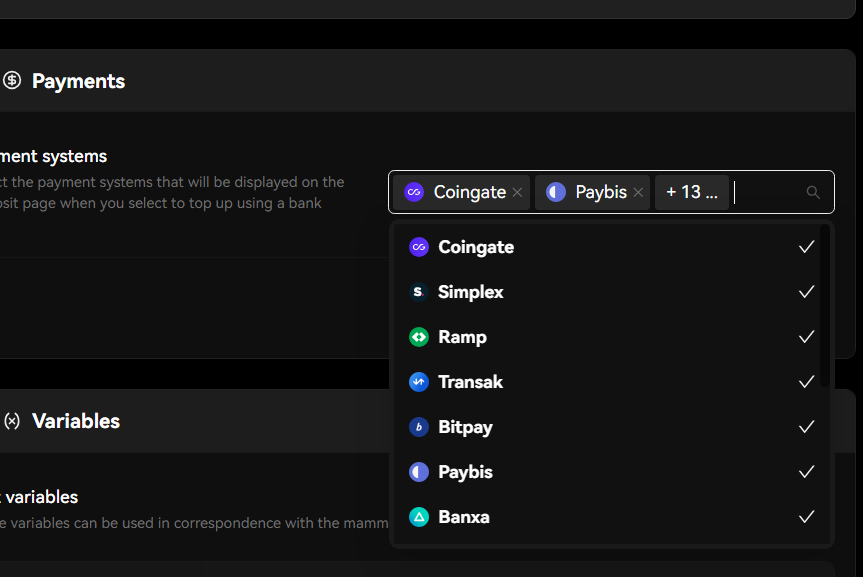Click the text cursor input in the selector
863x577 pixels.
(734, 191)
